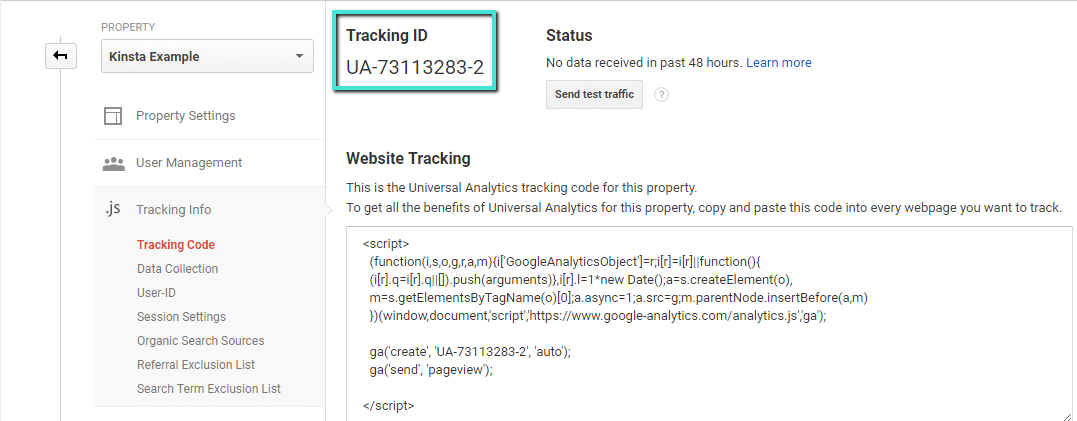The image size is (1077, 421).
Task: Click the UA-73113283-2 Tracking ID text
Action: point(414,67)
